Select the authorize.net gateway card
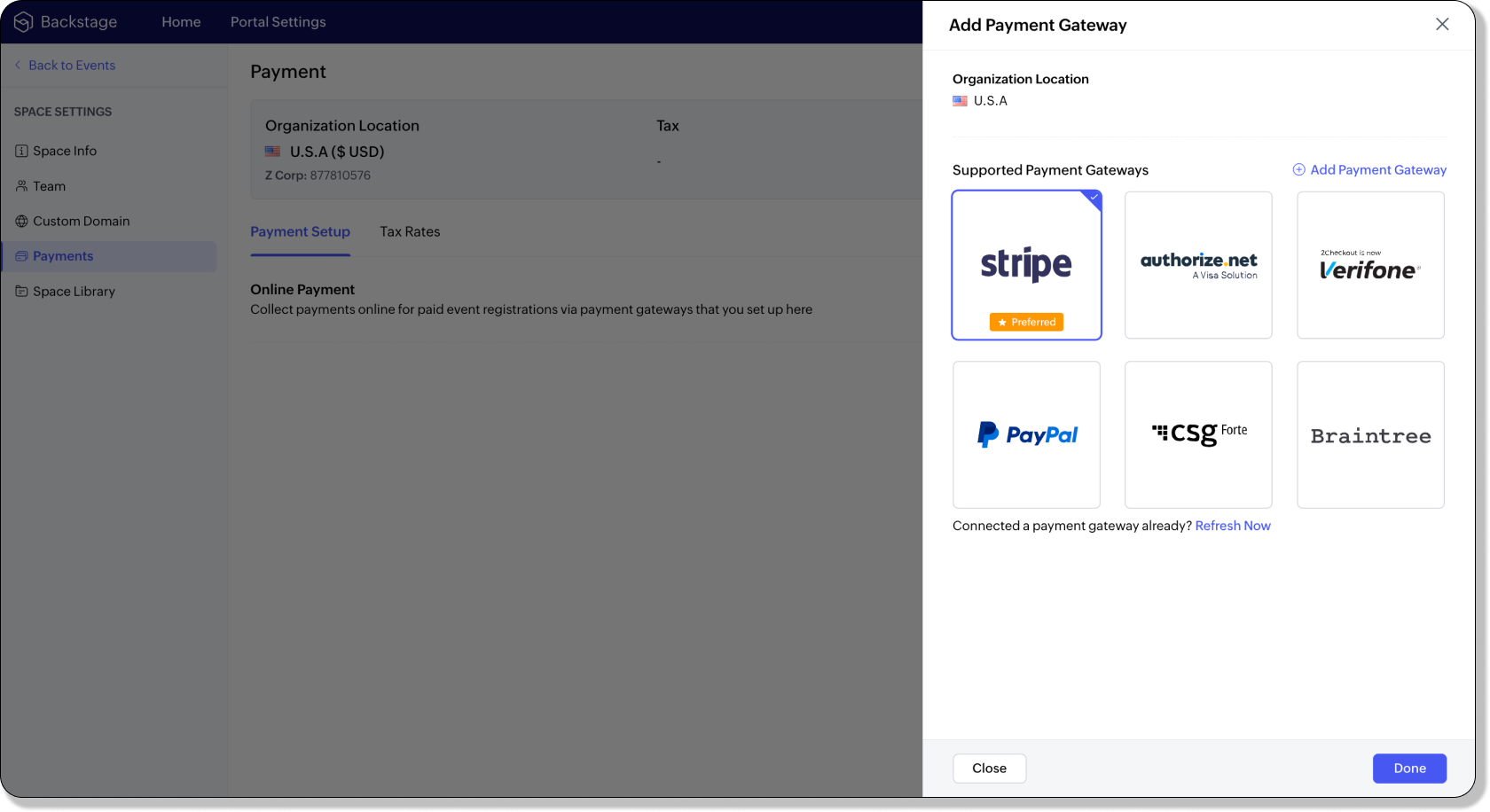1490x812 pixels. tap(1198, 265)
